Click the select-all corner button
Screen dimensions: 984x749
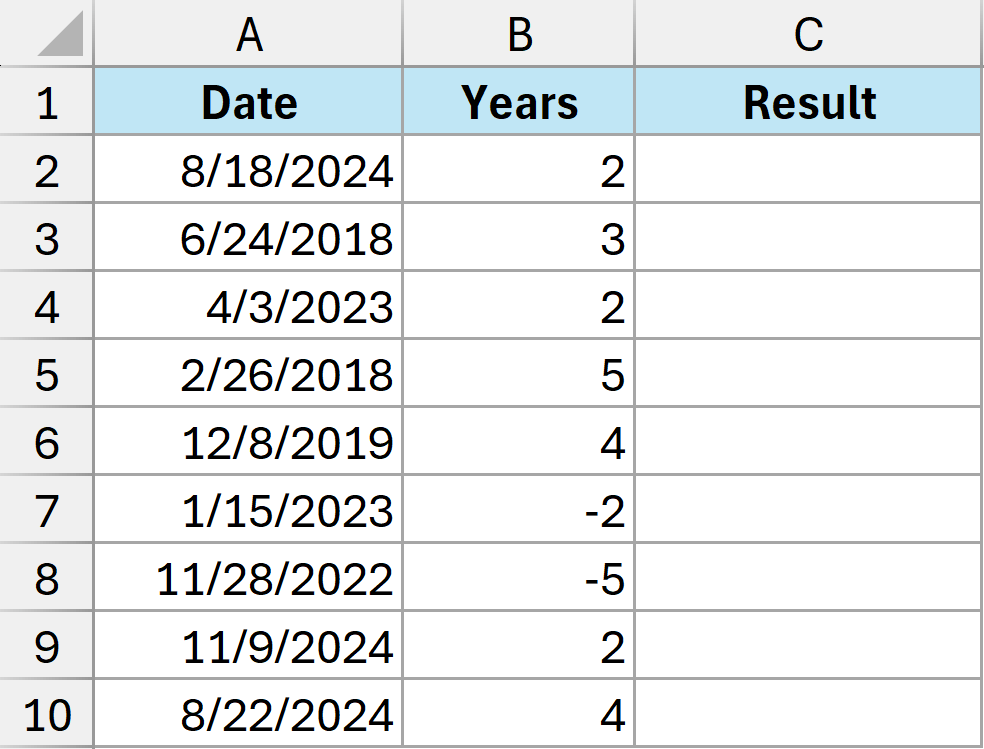(45, 35)
